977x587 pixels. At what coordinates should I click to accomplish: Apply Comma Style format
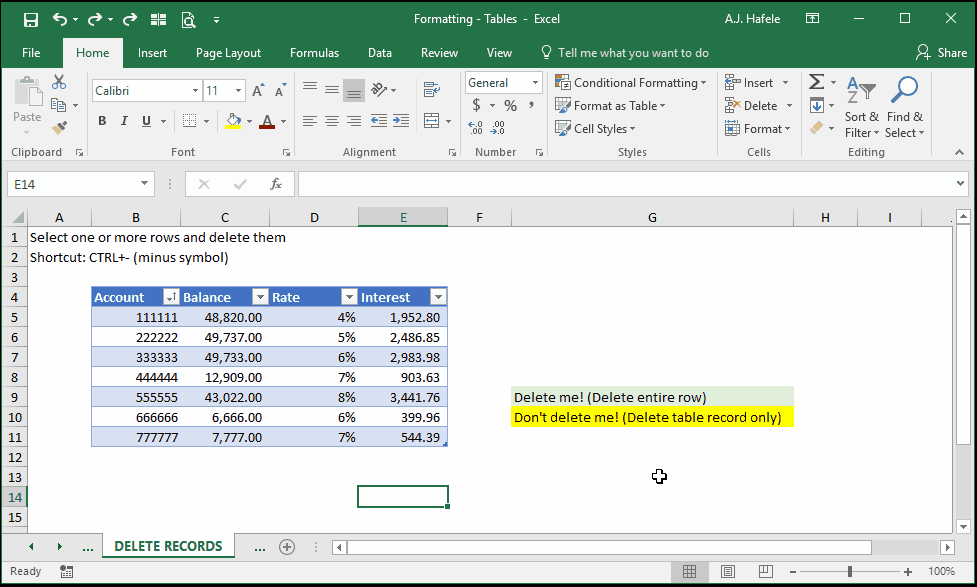(531, 105)
